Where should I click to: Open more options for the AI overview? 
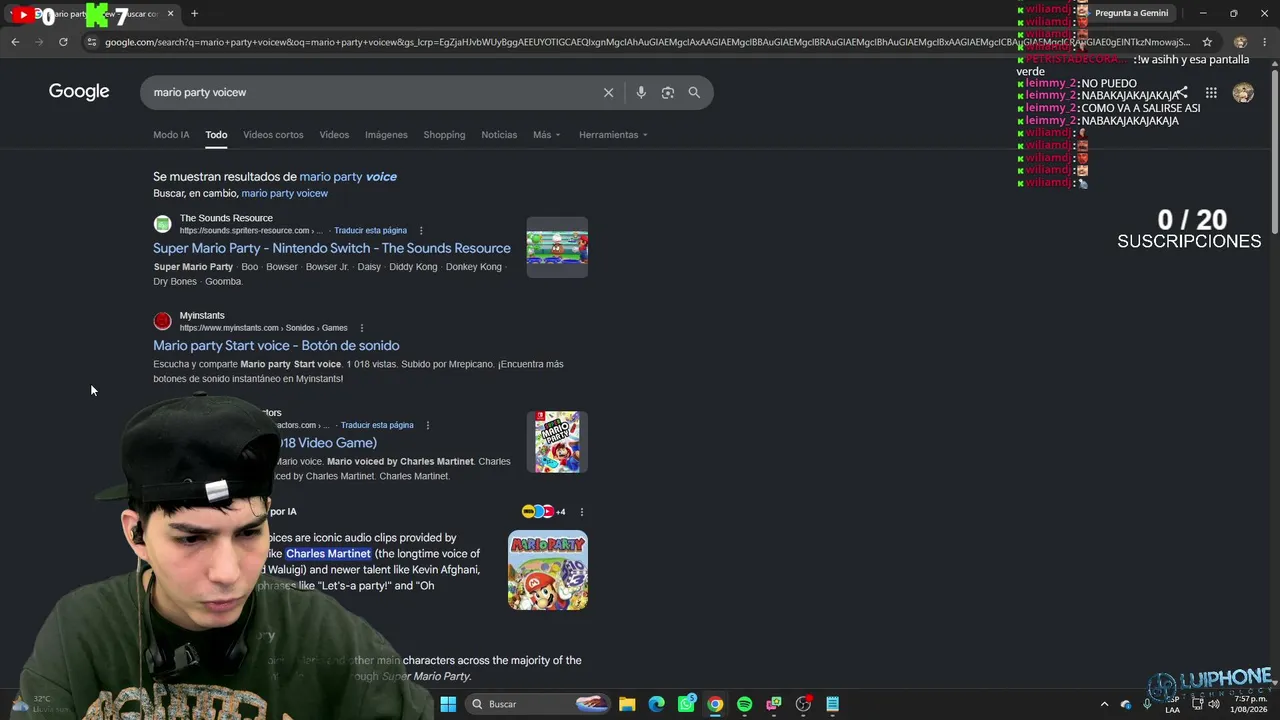[x=582, y=512]
